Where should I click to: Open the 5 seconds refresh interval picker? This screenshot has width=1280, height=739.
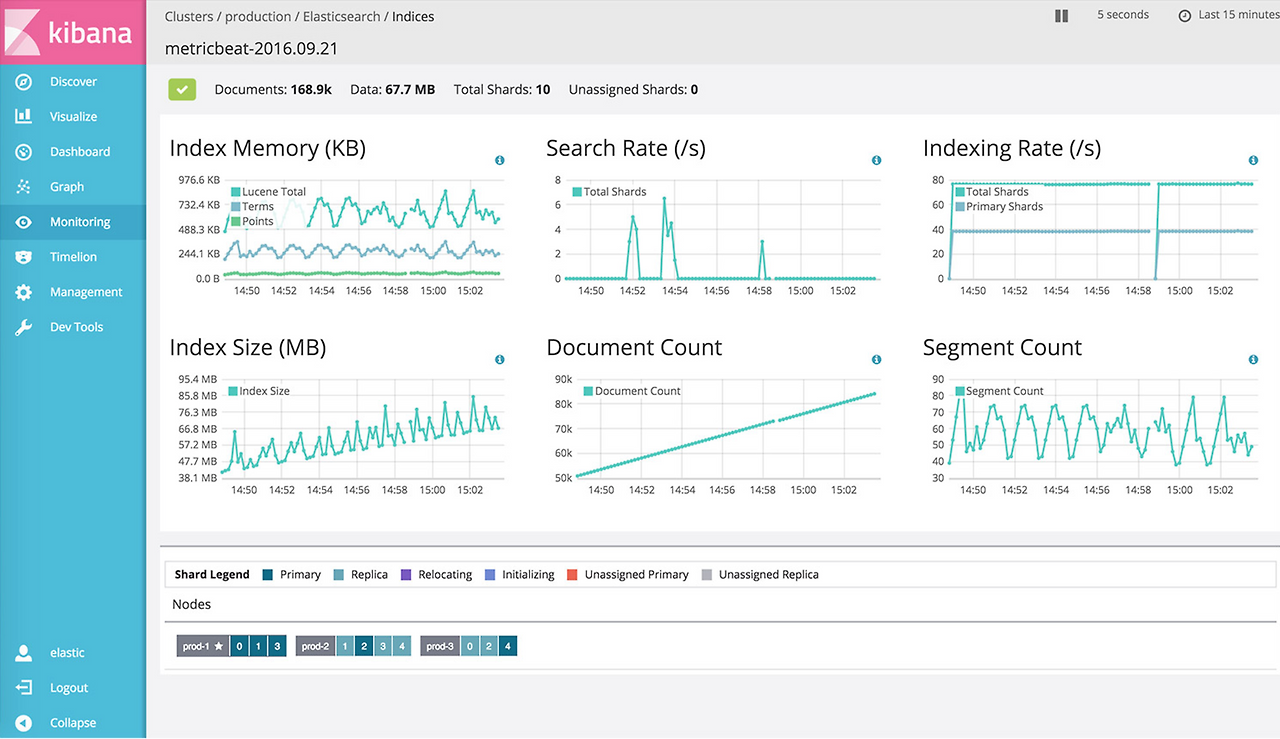pos(1123,15)
